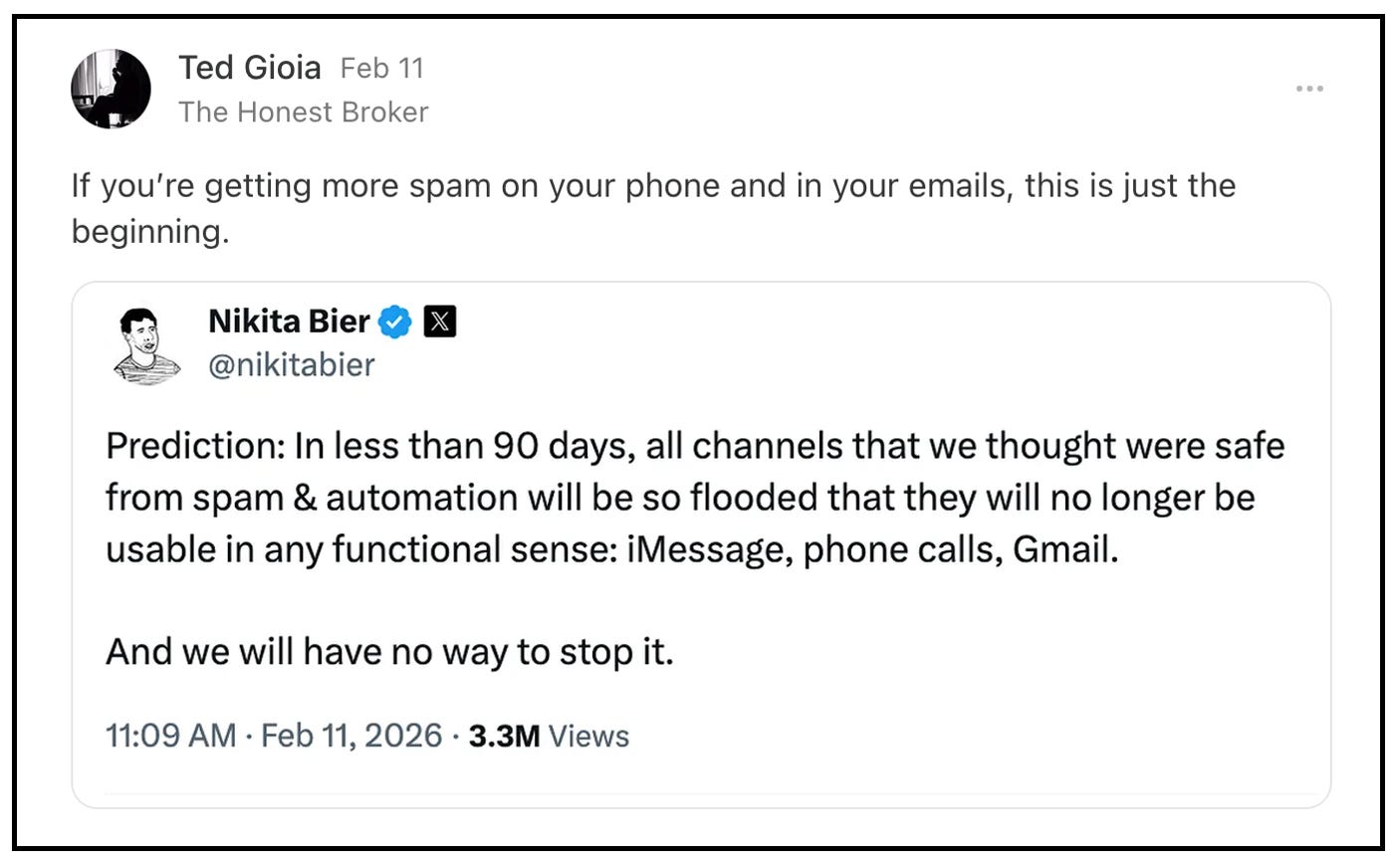Click Ted Gioia's note text about spam
The width and height of the screenshot is (1400, 862).
(x=653, y=208)
